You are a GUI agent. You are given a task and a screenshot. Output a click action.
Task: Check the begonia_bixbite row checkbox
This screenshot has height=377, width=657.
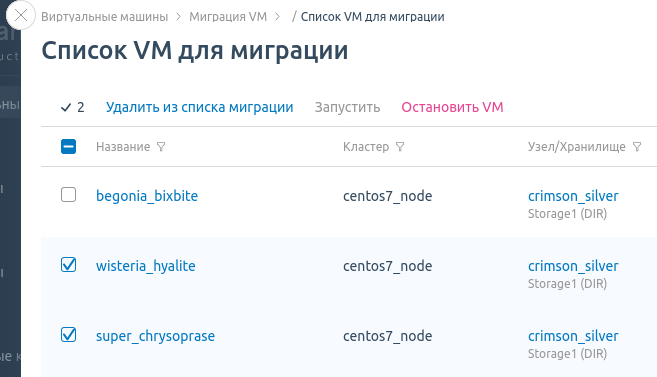click(68, 195)
